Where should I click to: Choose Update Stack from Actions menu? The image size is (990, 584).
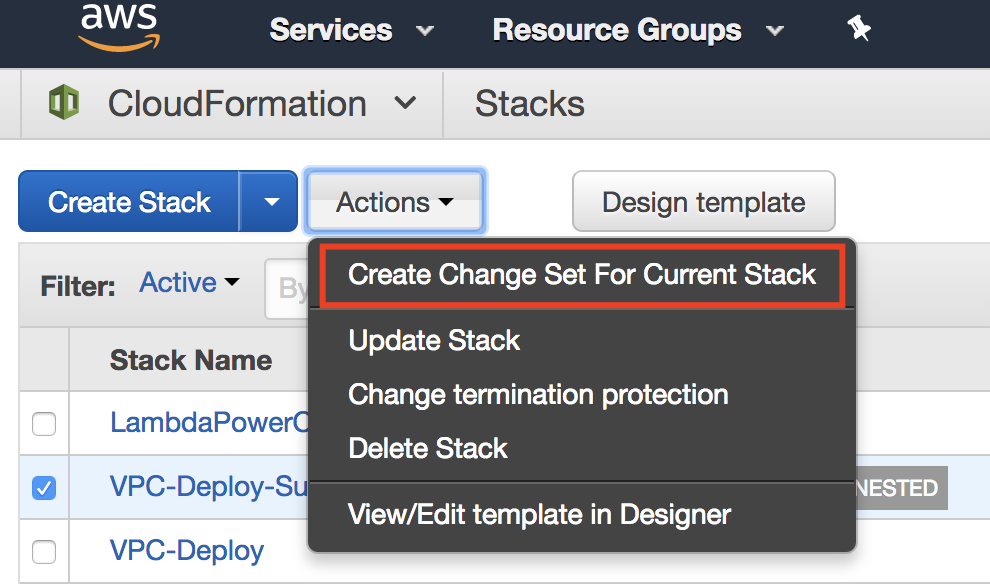click(x=434, y=341)
